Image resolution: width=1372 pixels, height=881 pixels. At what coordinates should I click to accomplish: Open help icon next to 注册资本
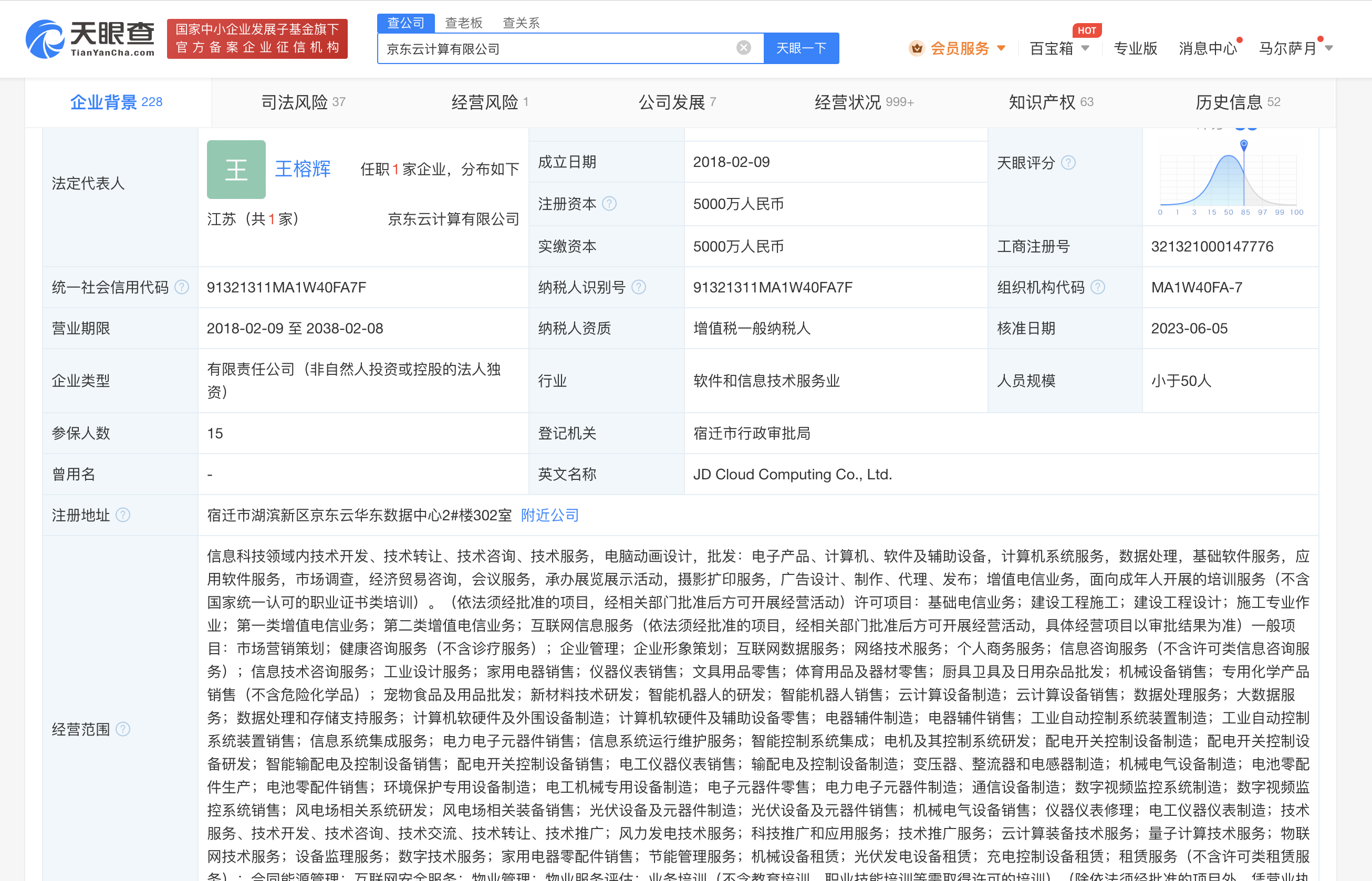pos(609,204)
